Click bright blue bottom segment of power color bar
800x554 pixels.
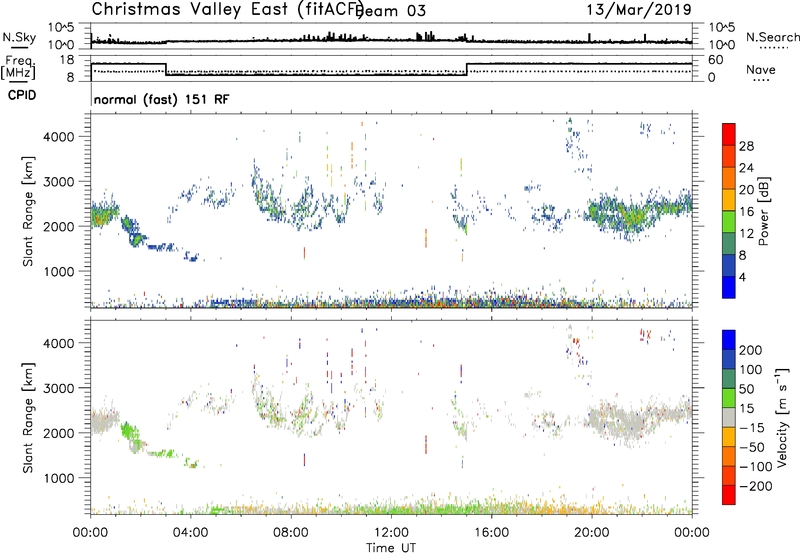(729, 287)
